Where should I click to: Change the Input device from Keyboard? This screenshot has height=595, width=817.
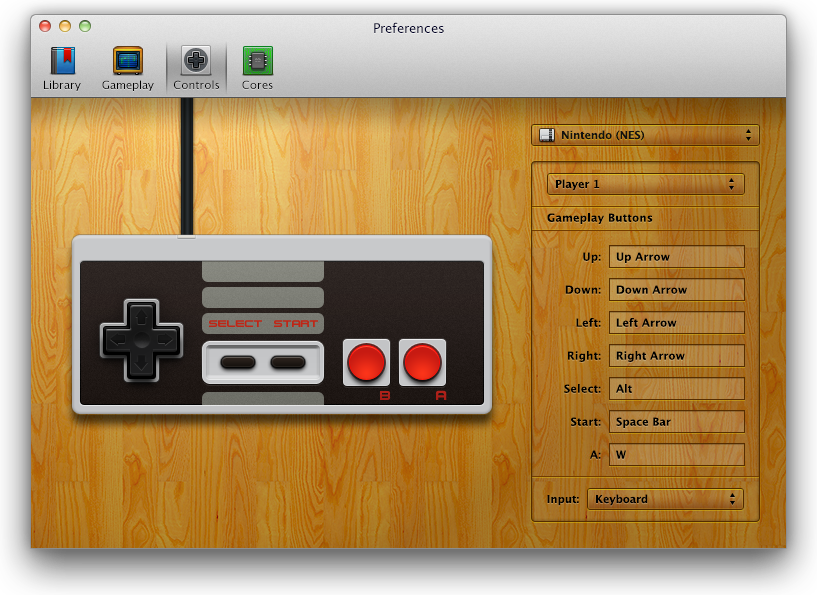(665, 498)
